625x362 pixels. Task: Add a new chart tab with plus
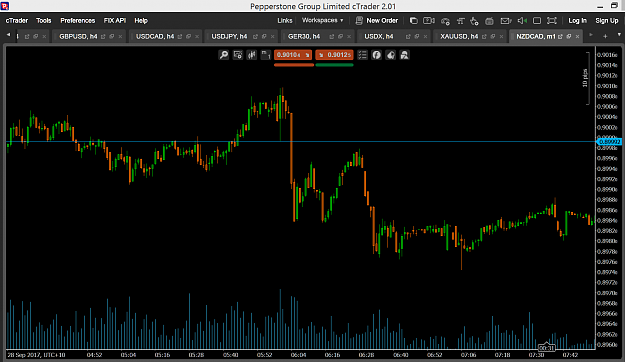click(605, 36)
